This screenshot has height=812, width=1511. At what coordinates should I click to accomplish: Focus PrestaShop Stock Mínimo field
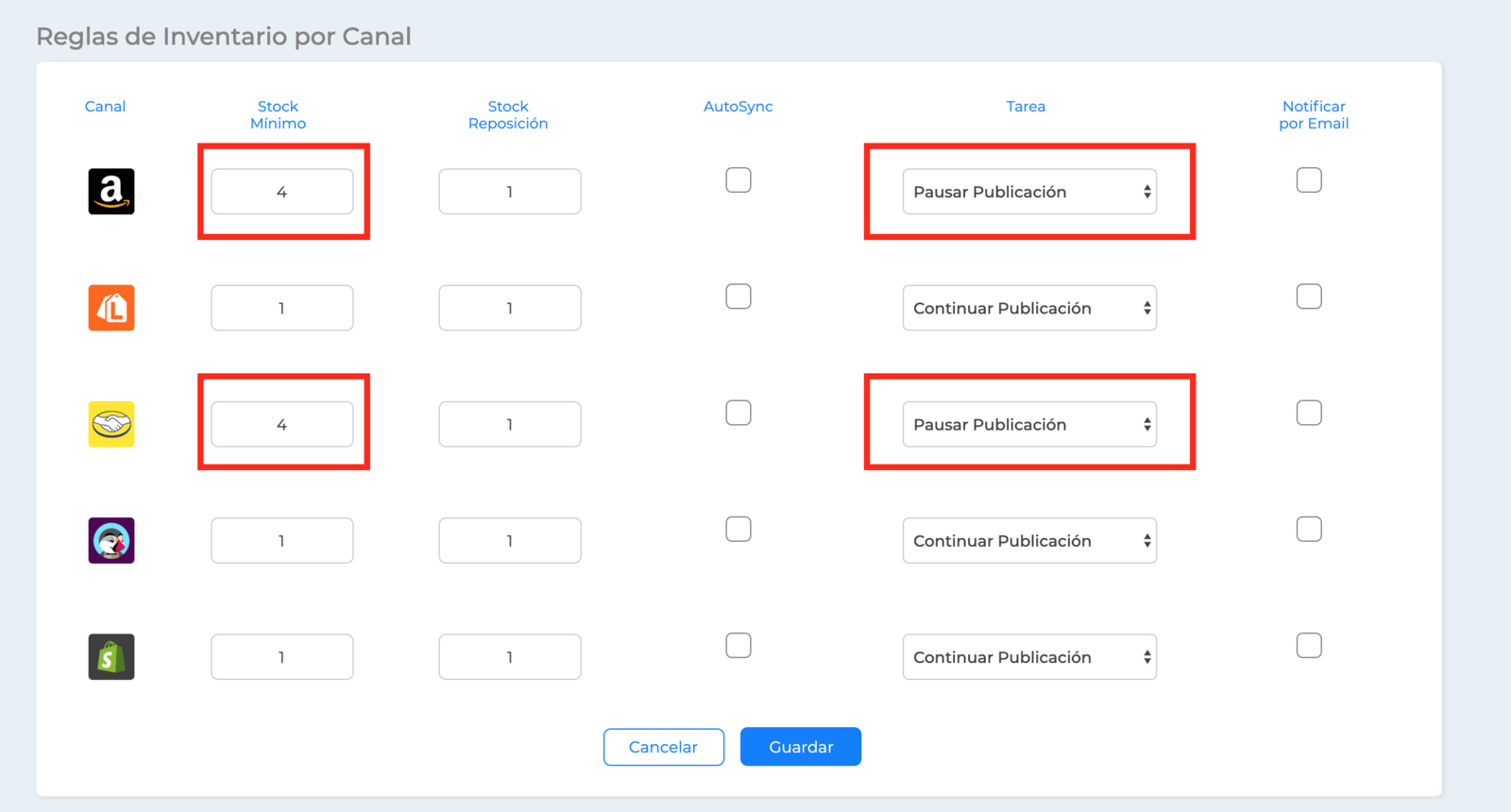point(282,540)
